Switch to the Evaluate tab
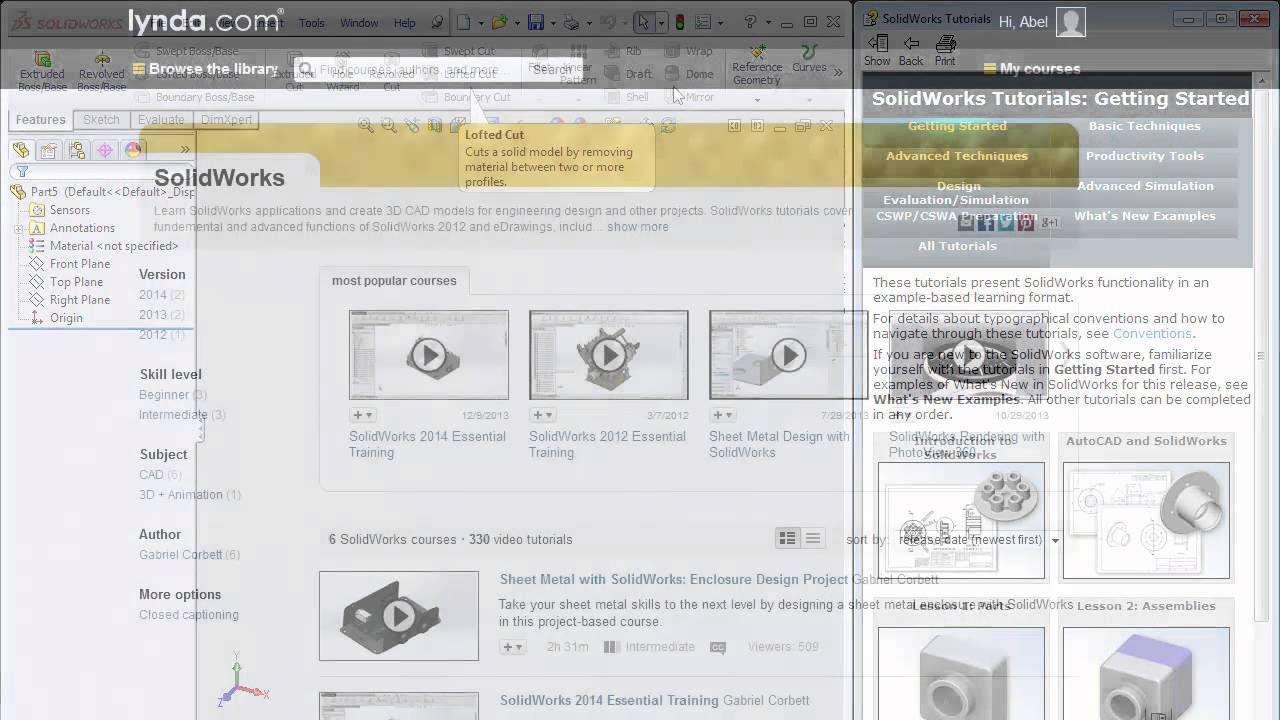 click(161, 120)
